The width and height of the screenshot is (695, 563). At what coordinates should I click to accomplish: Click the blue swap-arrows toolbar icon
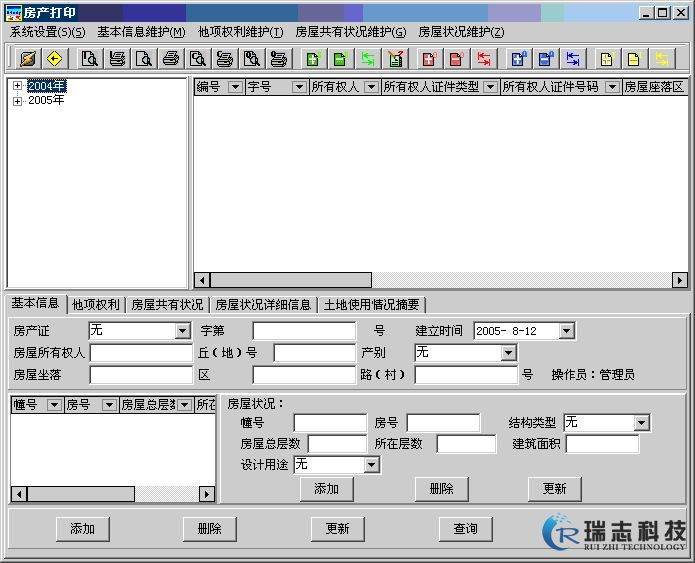572,58
